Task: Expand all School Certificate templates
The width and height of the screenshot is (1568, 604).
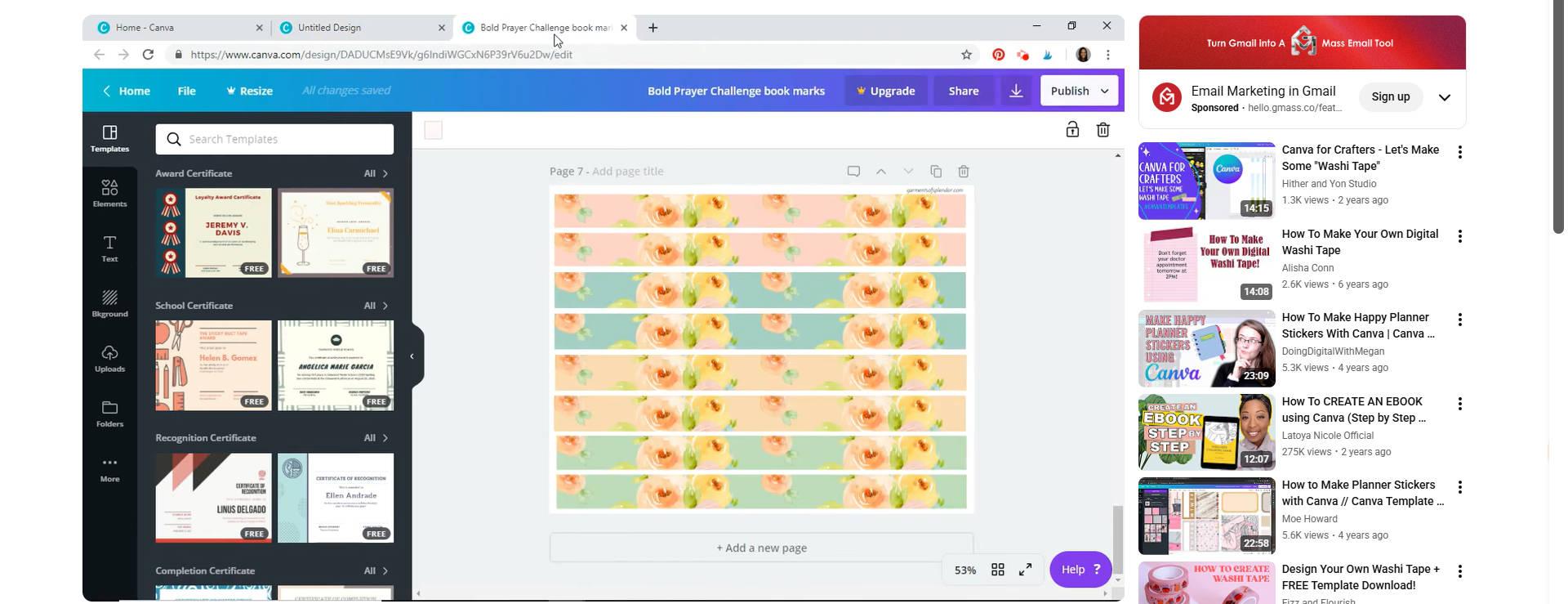Action: 376,306
